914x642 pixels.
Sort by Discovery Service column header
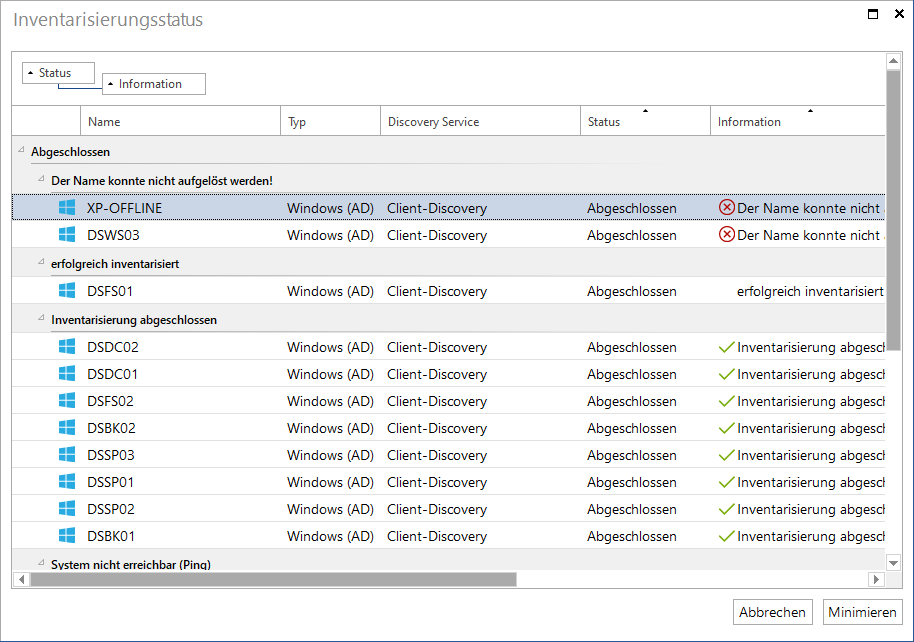[x=480, y=121]
